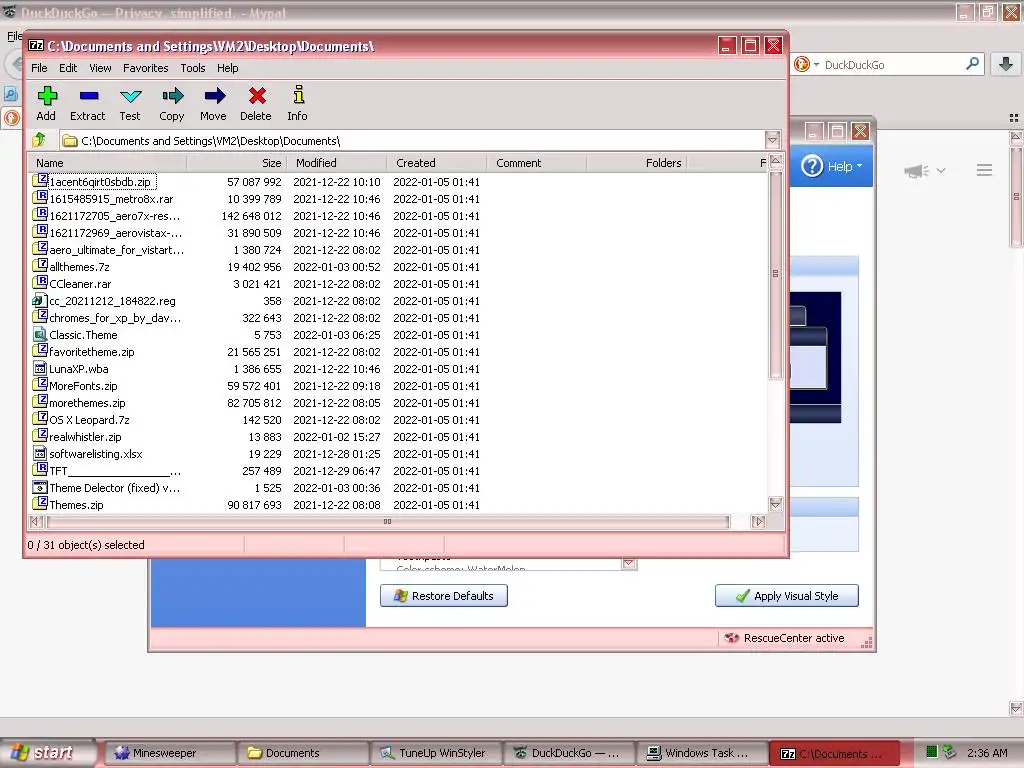Click the Restore Defaults button
The width and height of the screenshot is (1024, 768).
pos(444,596)
